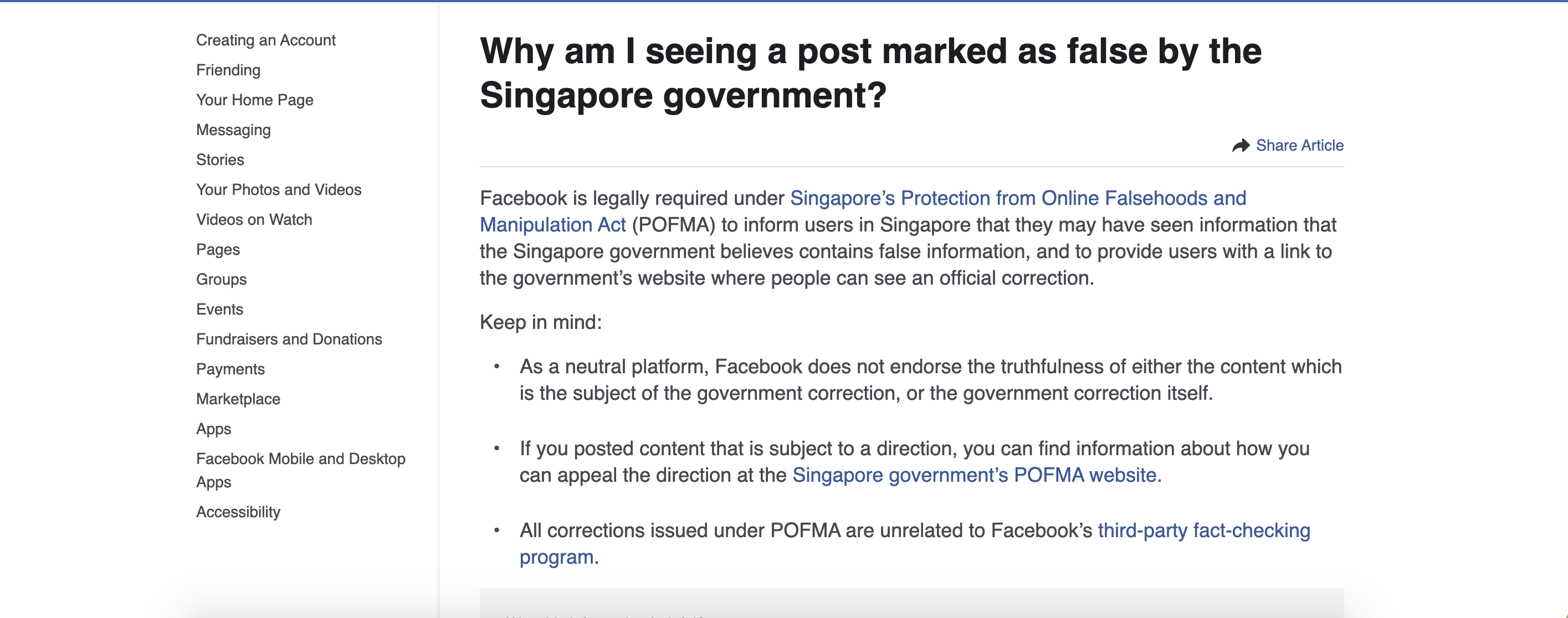Screen dimensions: 1568x618
Task: Click the Share Article arrow icon
Action: click(x=1241, y=146)
